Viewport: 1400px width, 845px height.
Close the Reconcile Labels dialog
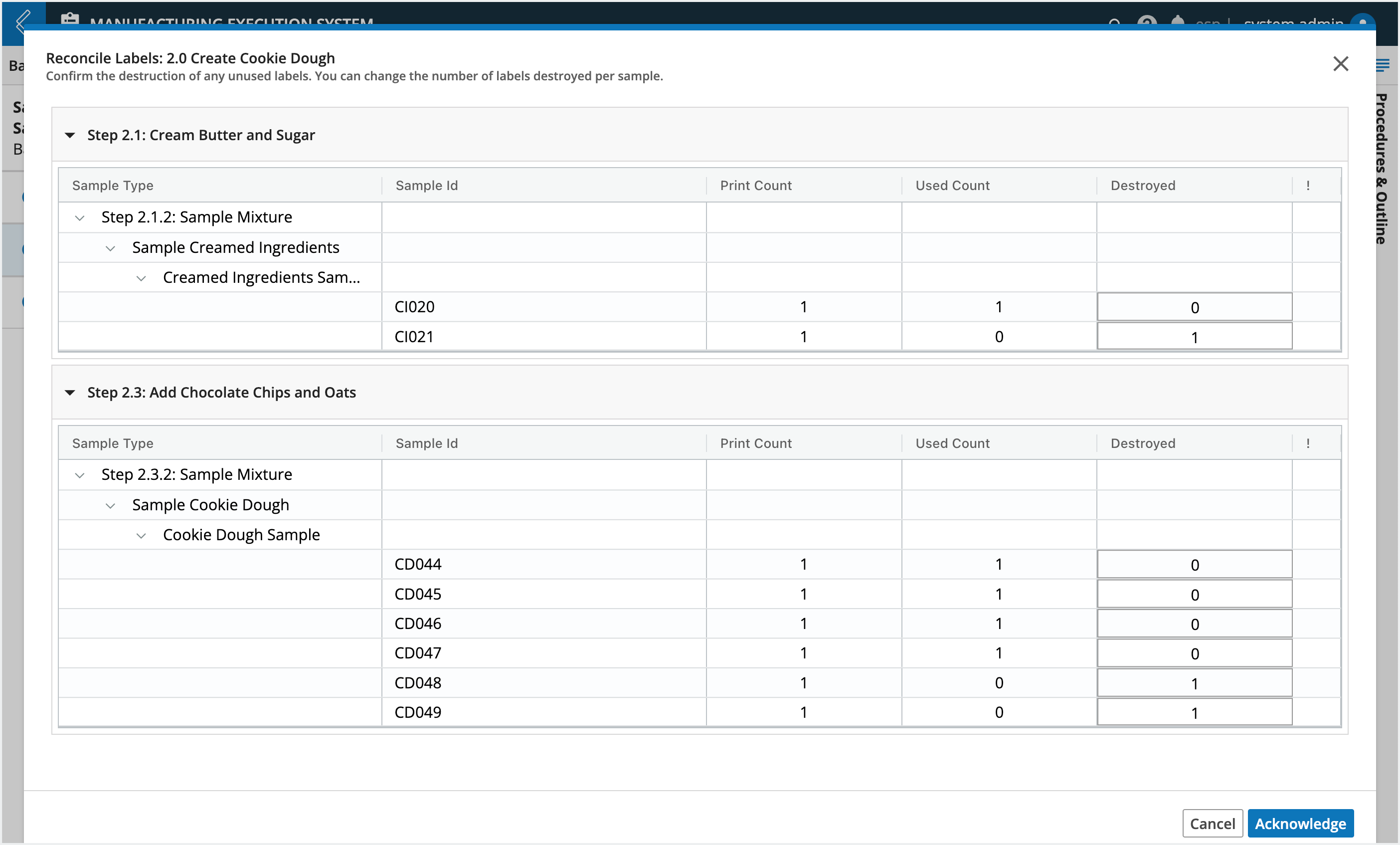tap(1340, 64)
